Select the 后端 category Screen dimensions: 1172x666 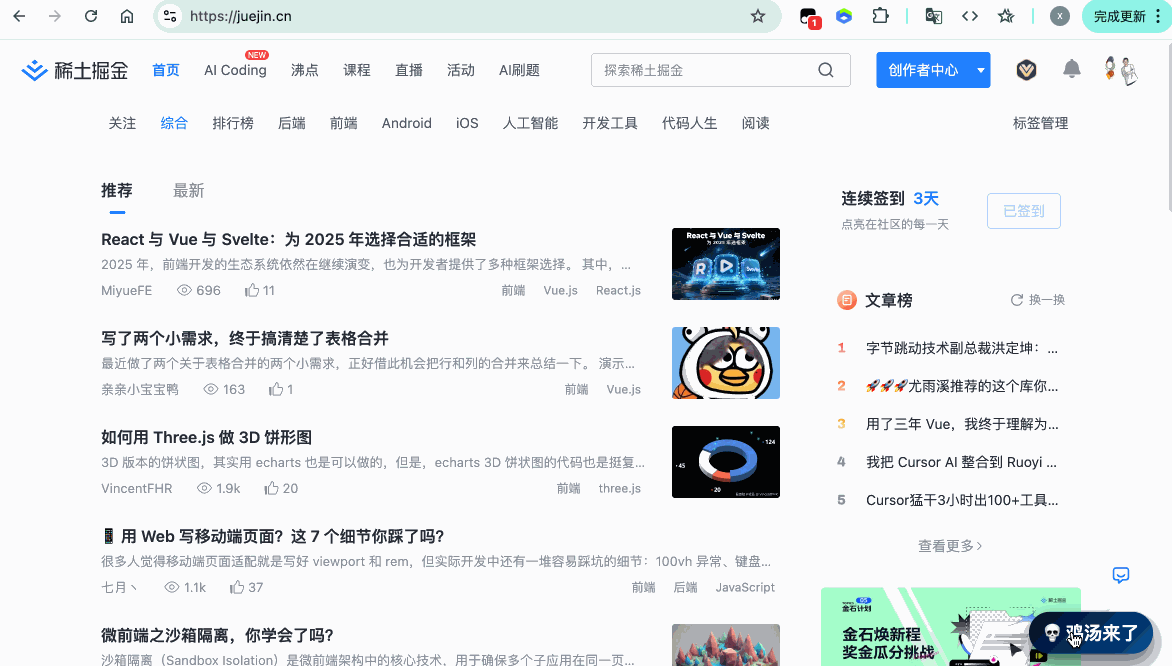coord(292,123)
